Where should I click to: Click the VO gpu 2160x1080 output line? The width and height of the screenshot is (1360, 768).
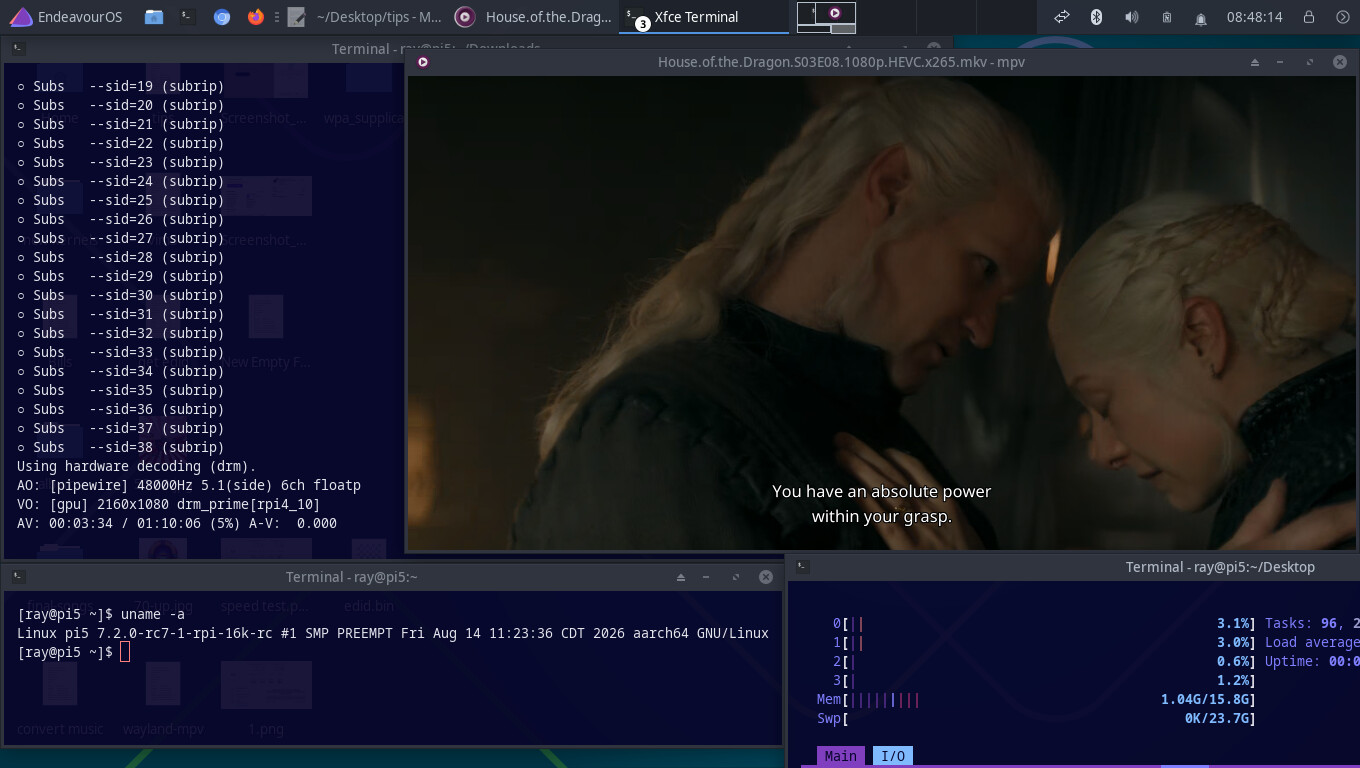coord(169,504)
